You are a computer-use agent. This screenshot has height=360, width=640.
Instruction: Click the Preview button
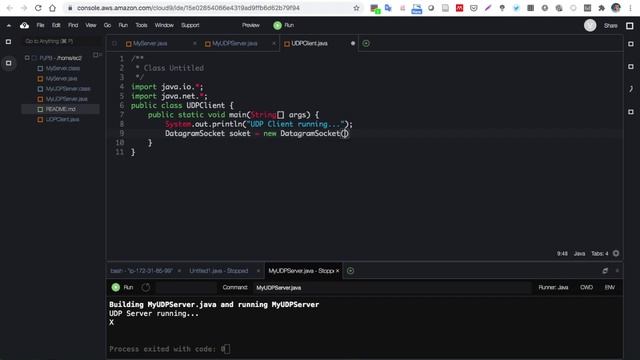[x=251, y=25]
